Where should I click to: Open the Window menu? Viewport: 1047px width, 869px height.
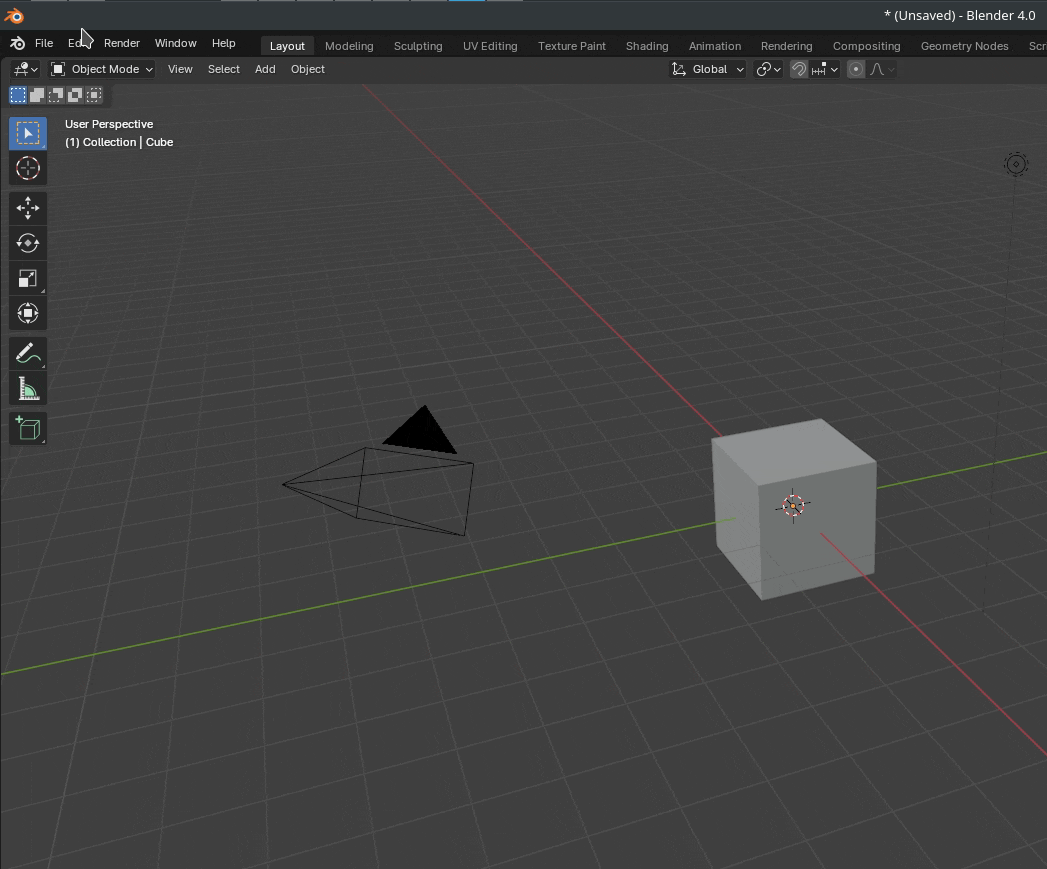pyautogui.click(x=176, y=43)
